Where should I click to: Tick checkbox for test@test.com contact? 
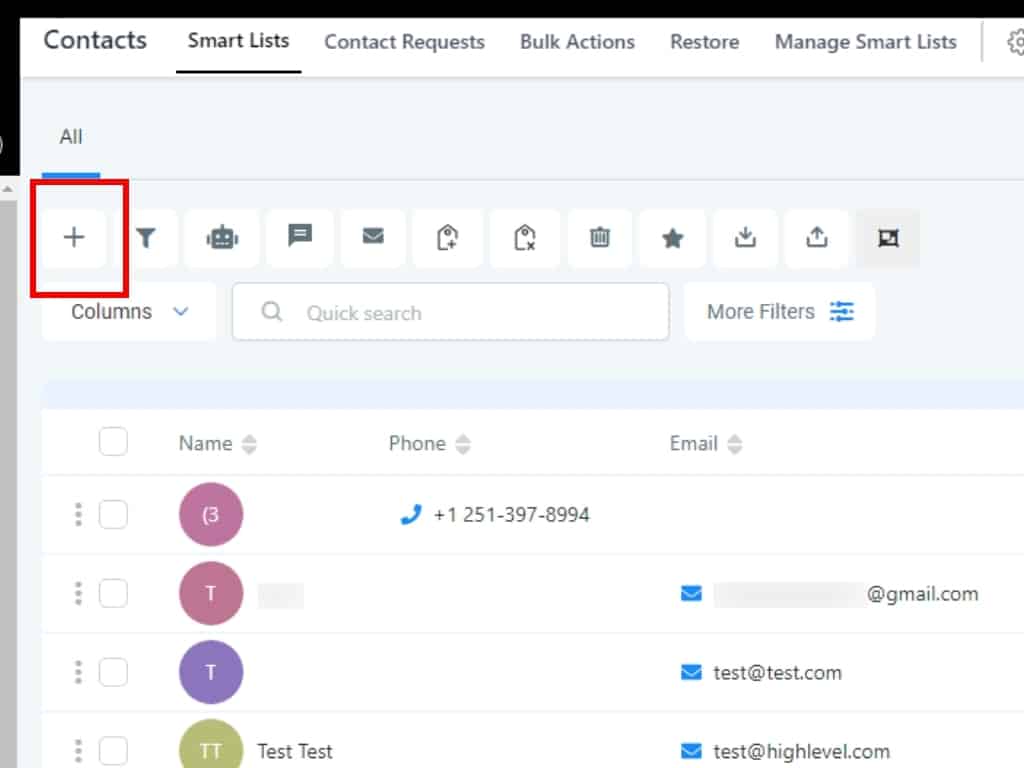pos(113,672)
